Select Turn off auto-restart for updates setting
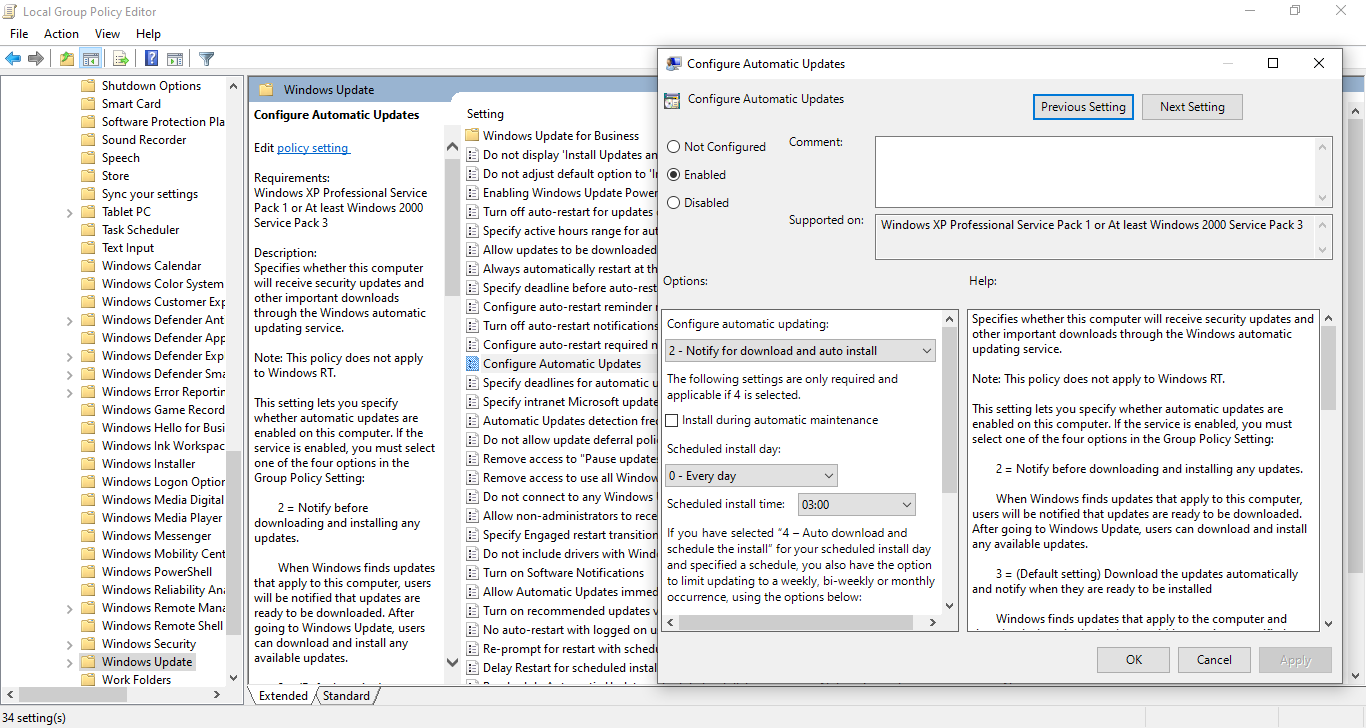 [568, 212]
